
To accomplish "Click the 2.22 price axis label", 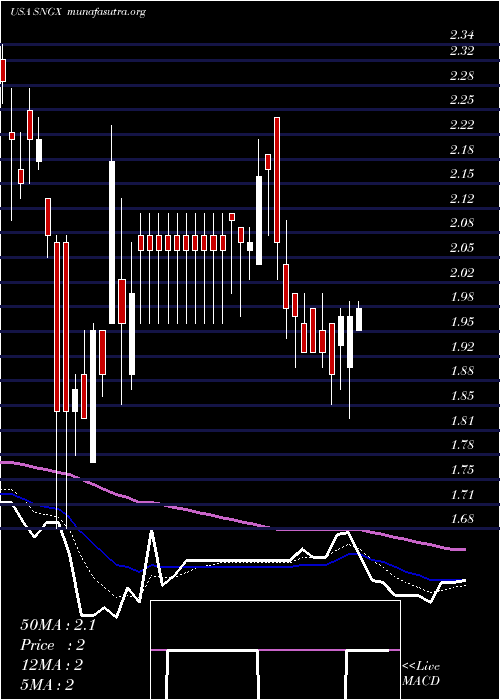I will (x=462, y=125).
